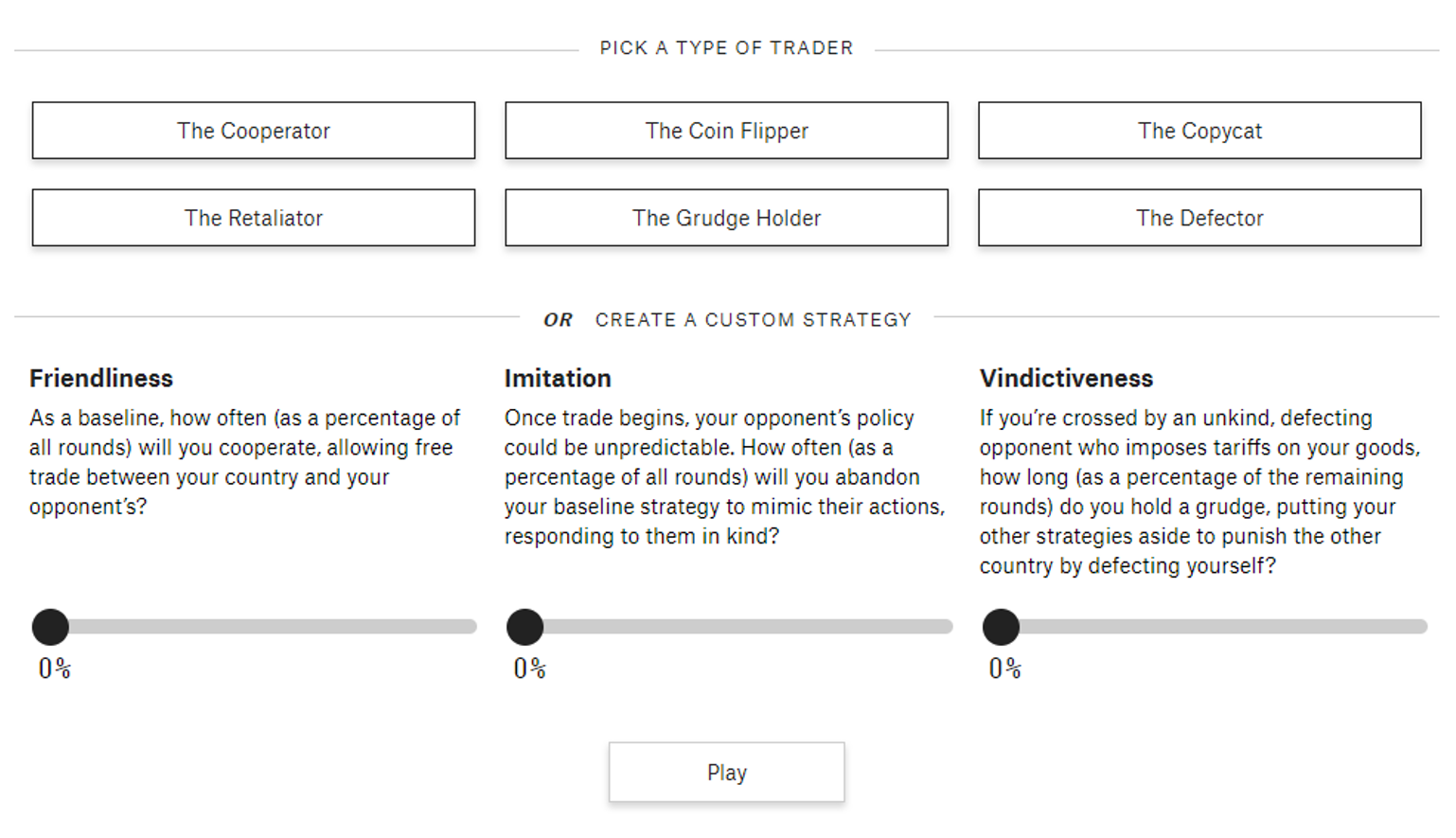The width and height of the screenshot is (1456, 838).
Task: Choose The Retaliator trader type
Action: 254,218
